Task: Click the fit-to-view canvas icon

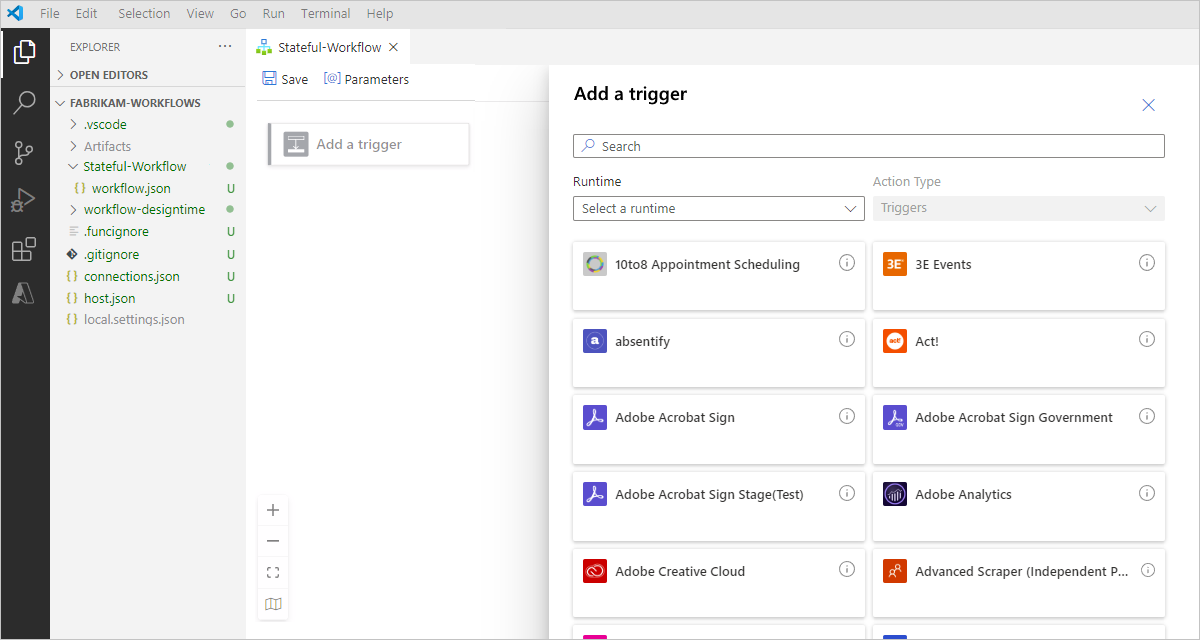Action: click(273, 572)
